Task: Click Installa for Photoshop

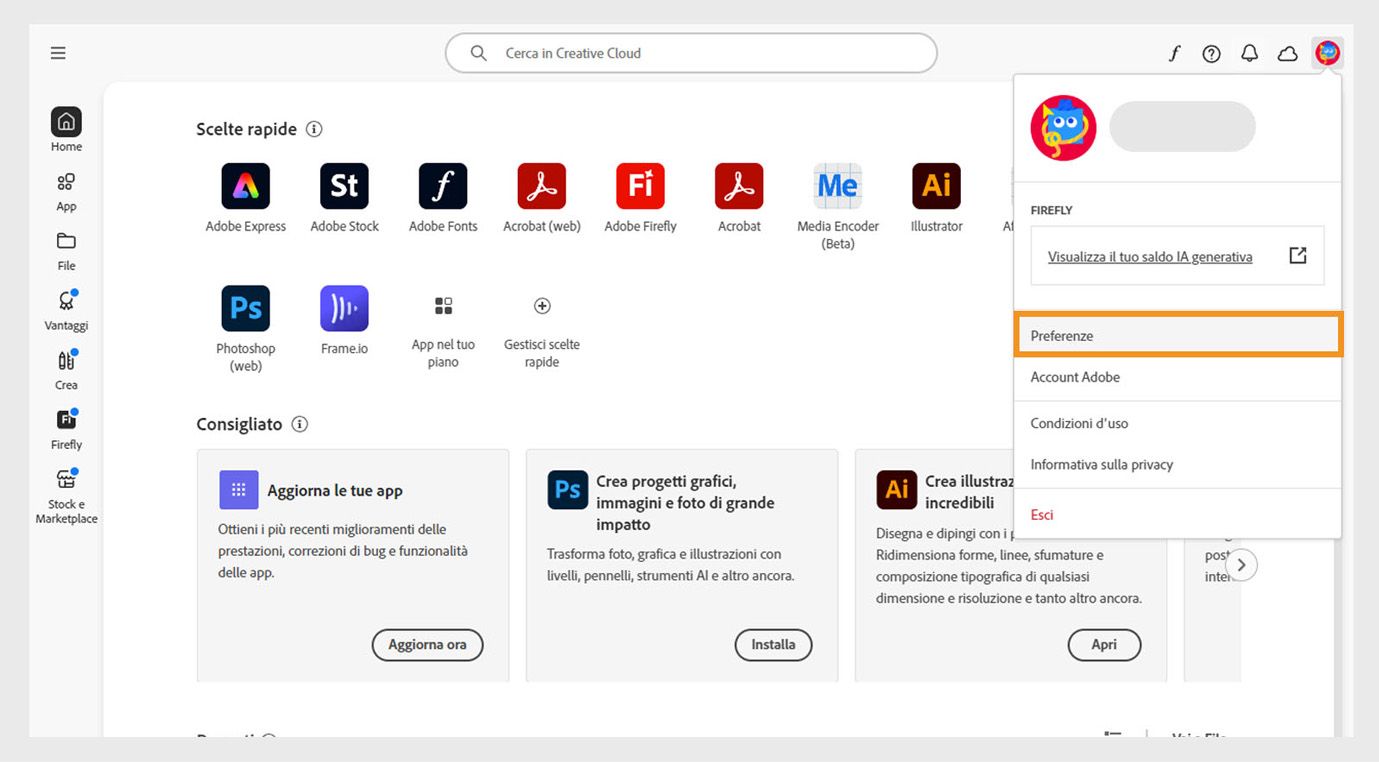Action: [x=773, y=645]
